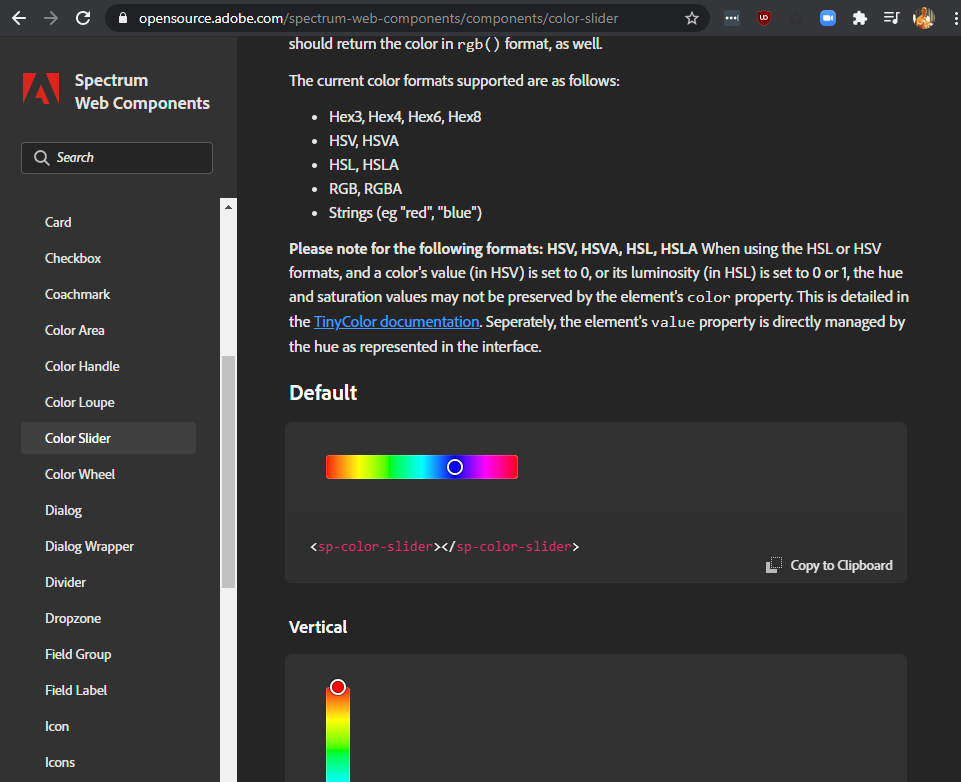Image resolution: width=961 pixels, height=782 pixels.
Task: Click Copy to Clipboard button text
Action: (x=841, y=565)
